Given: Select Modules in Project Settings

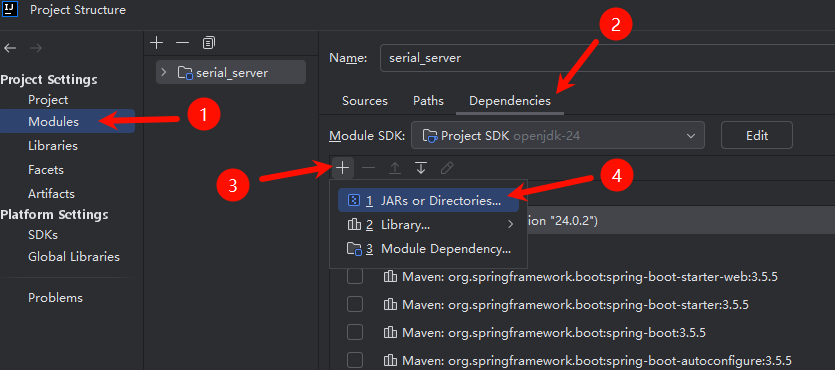Looking at the screenshot, I should click(x=67, y=121).
